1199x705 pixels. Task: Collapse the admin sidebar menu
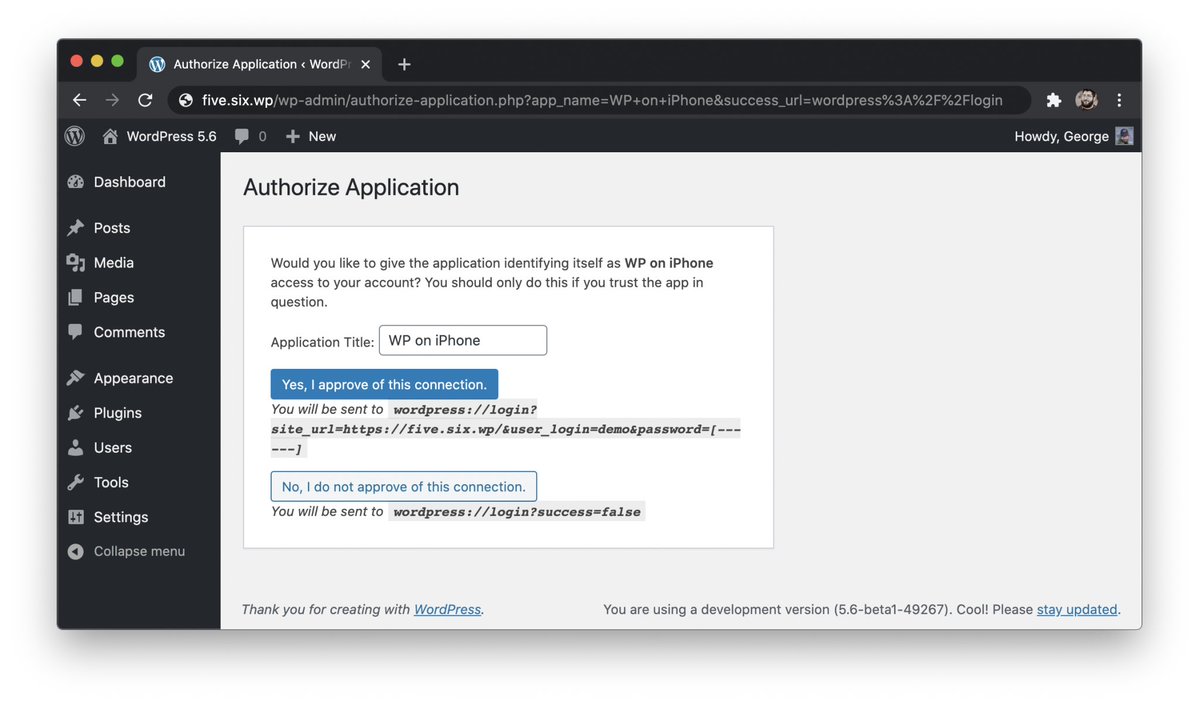tap(126, 551)
